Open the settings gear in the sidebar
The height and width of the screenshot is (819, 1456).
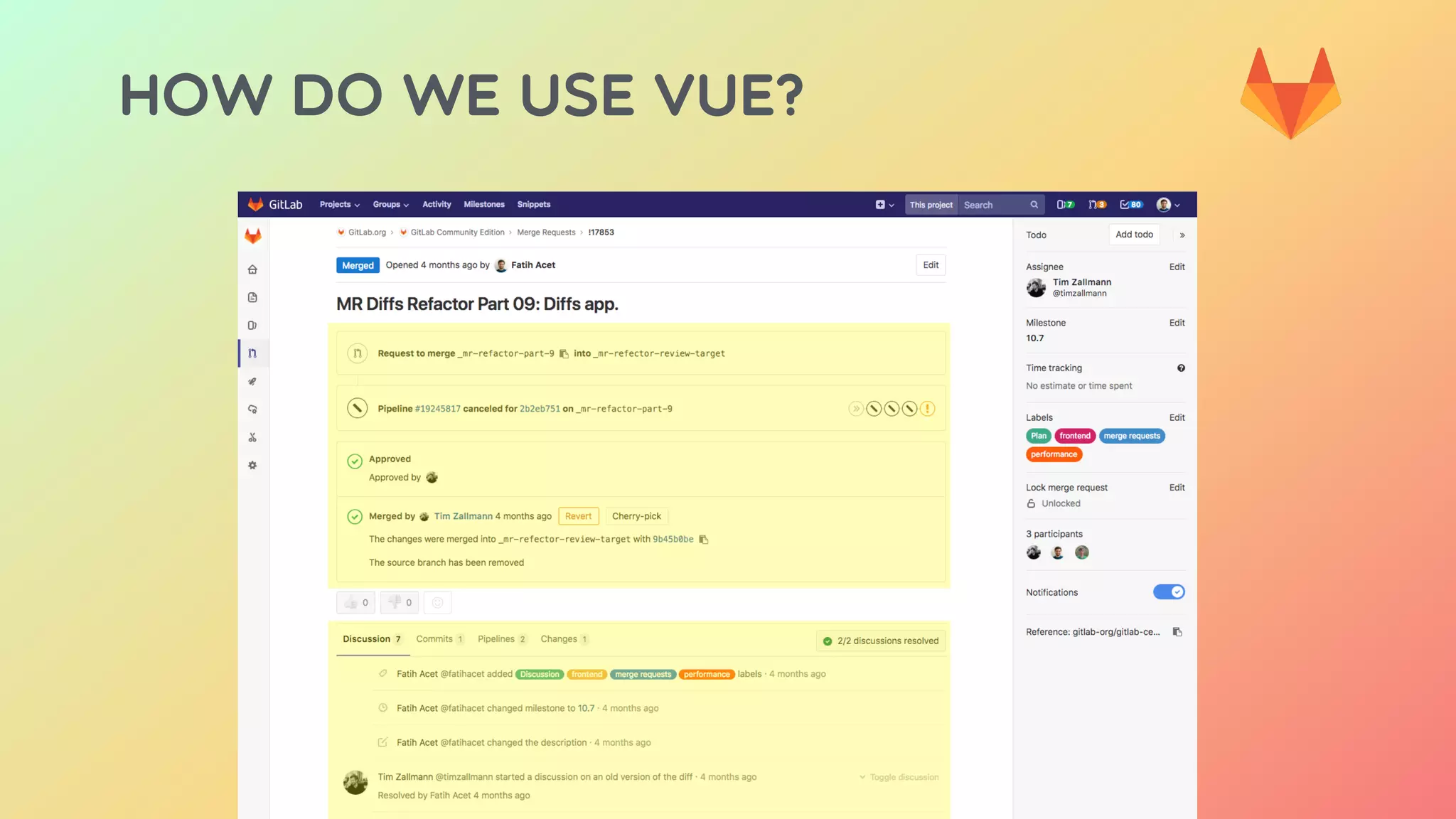click(x=252, y=465)
